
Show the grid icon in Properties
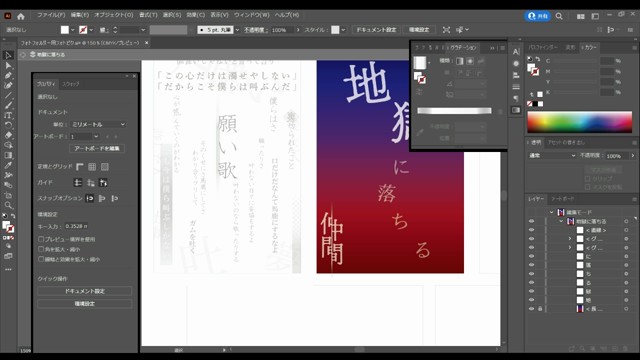(92, 167)
